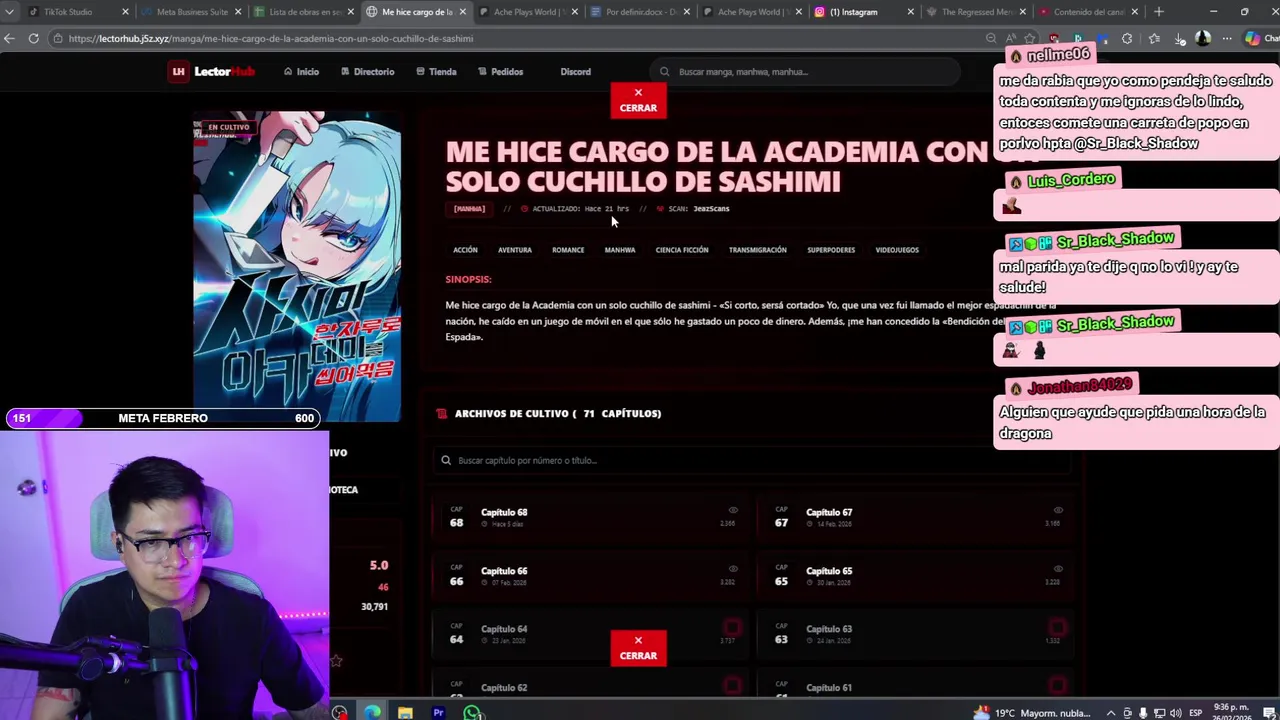Click the rating star icon below the webcam
Screen dimensions: 1280x720
pyautogui.click(x=336, y=660)
